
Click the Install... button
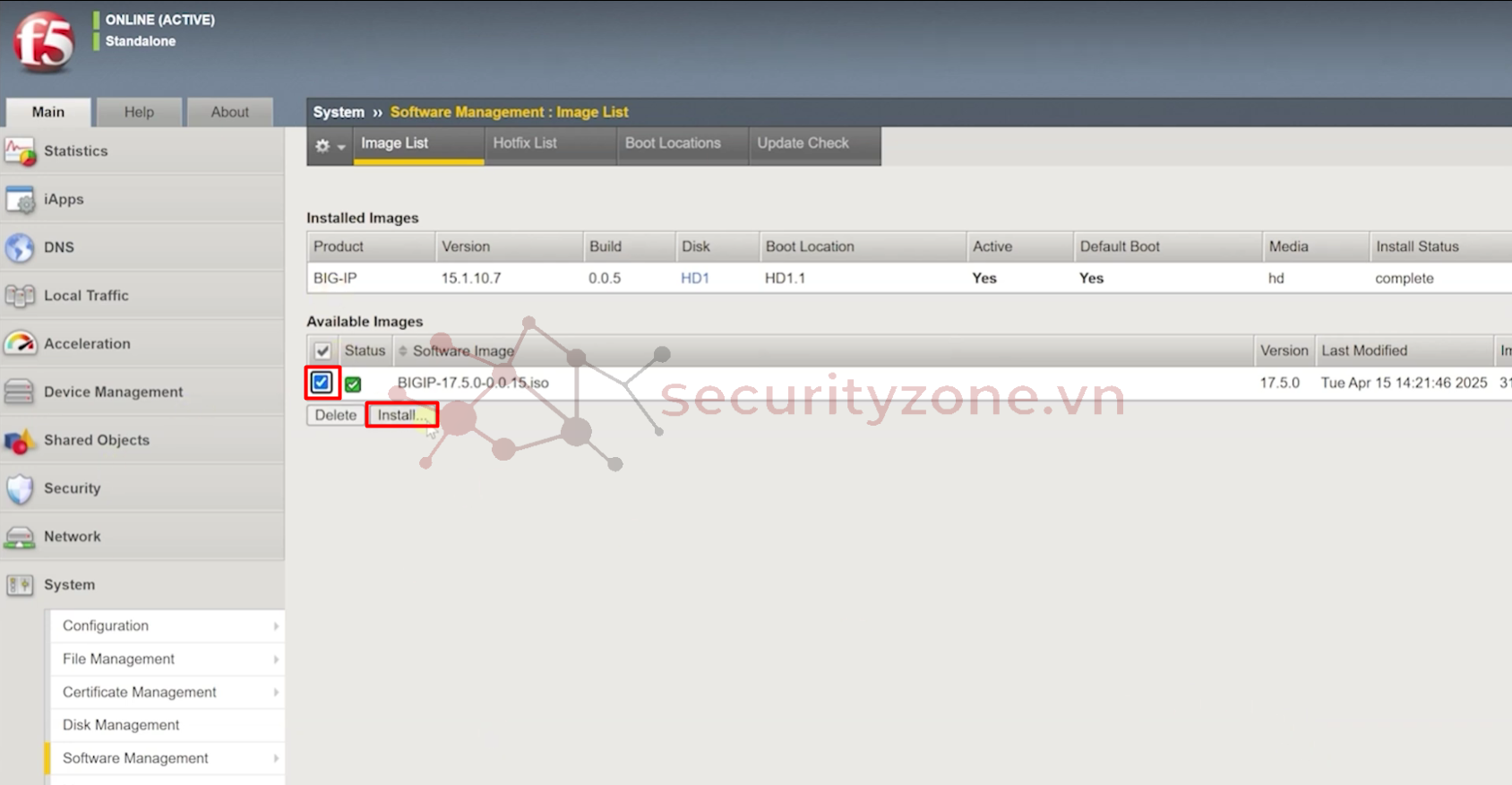coord(402,415)
